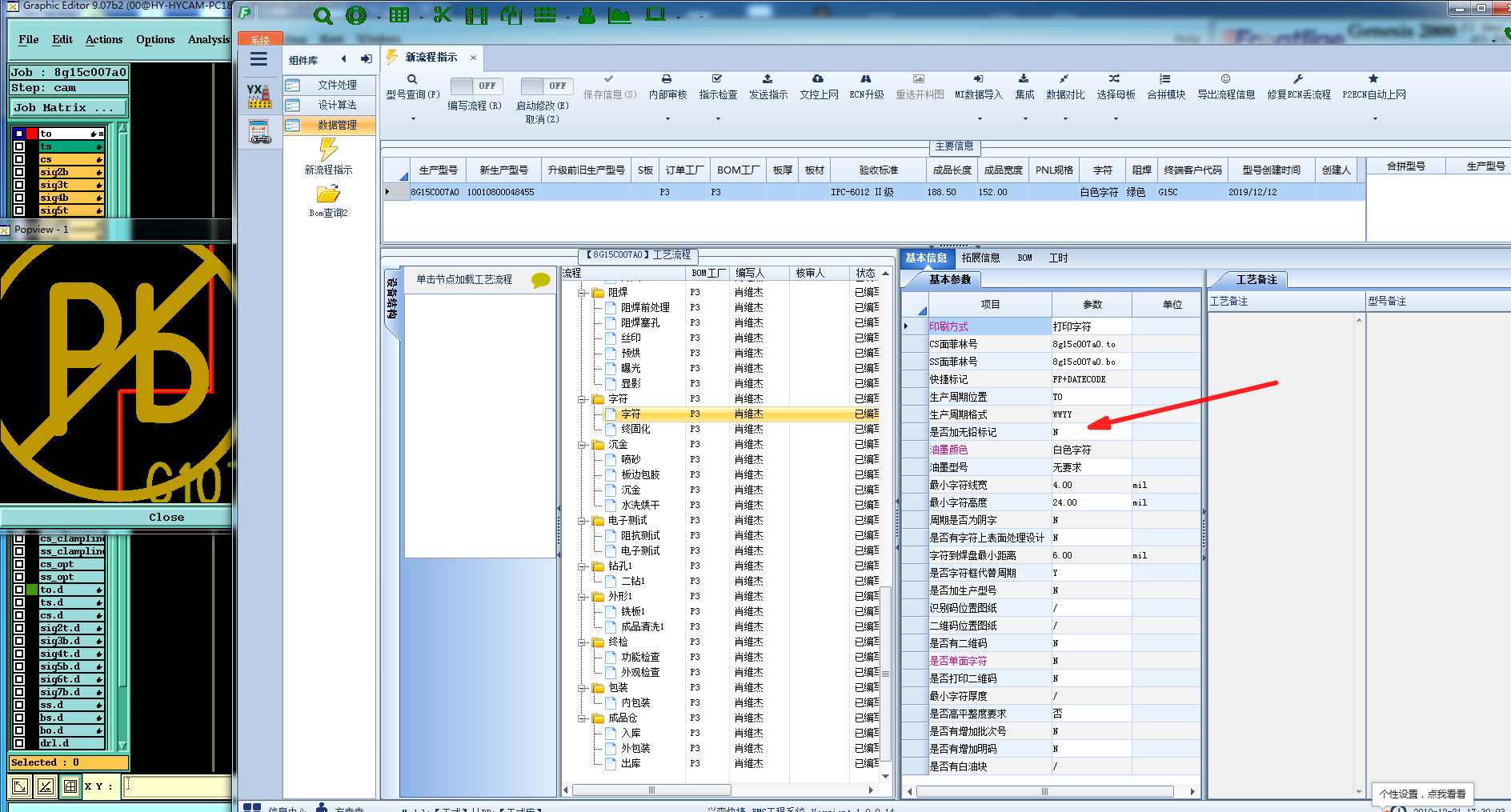The width and height of the screenshot is (1511, 812).
Task: Toggle checkbox of layer cs_opt in Graphic Editor
Action: (19, 564)
